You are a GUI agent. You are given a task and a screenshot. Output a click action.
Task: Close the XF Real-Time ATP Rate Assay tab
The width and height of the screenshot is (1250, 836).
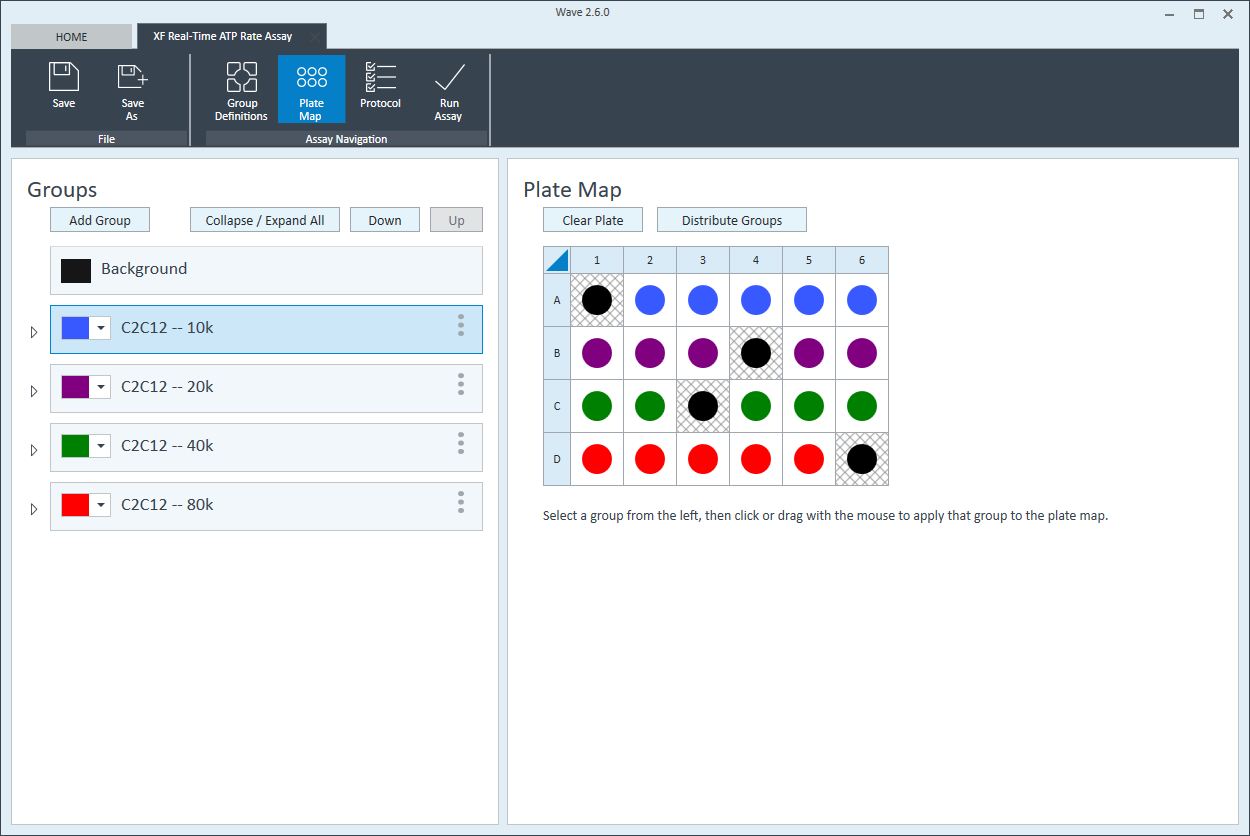[314, 37]
